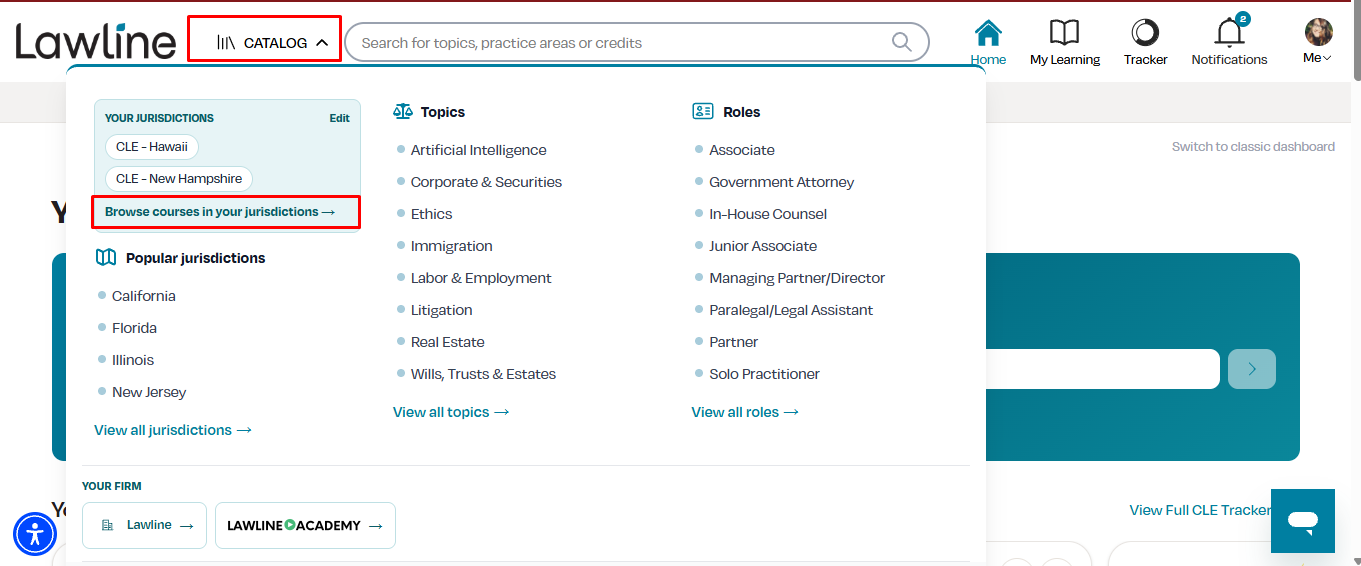Click Browse courses in your jurisdictions
The image size is (1361, 566).
click(220, 212)
